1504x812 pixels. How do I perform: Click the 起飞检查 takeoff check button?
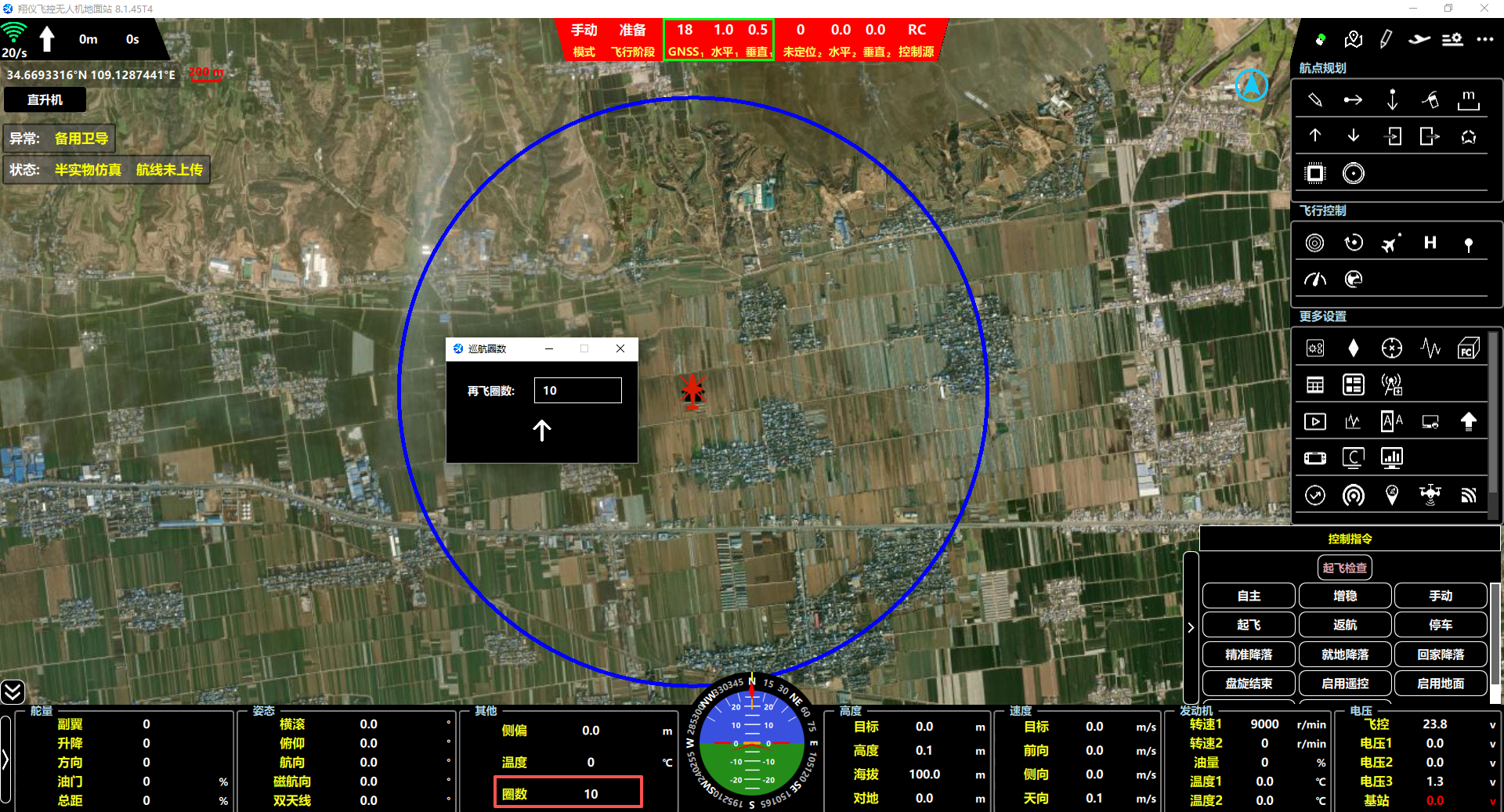1345,568
